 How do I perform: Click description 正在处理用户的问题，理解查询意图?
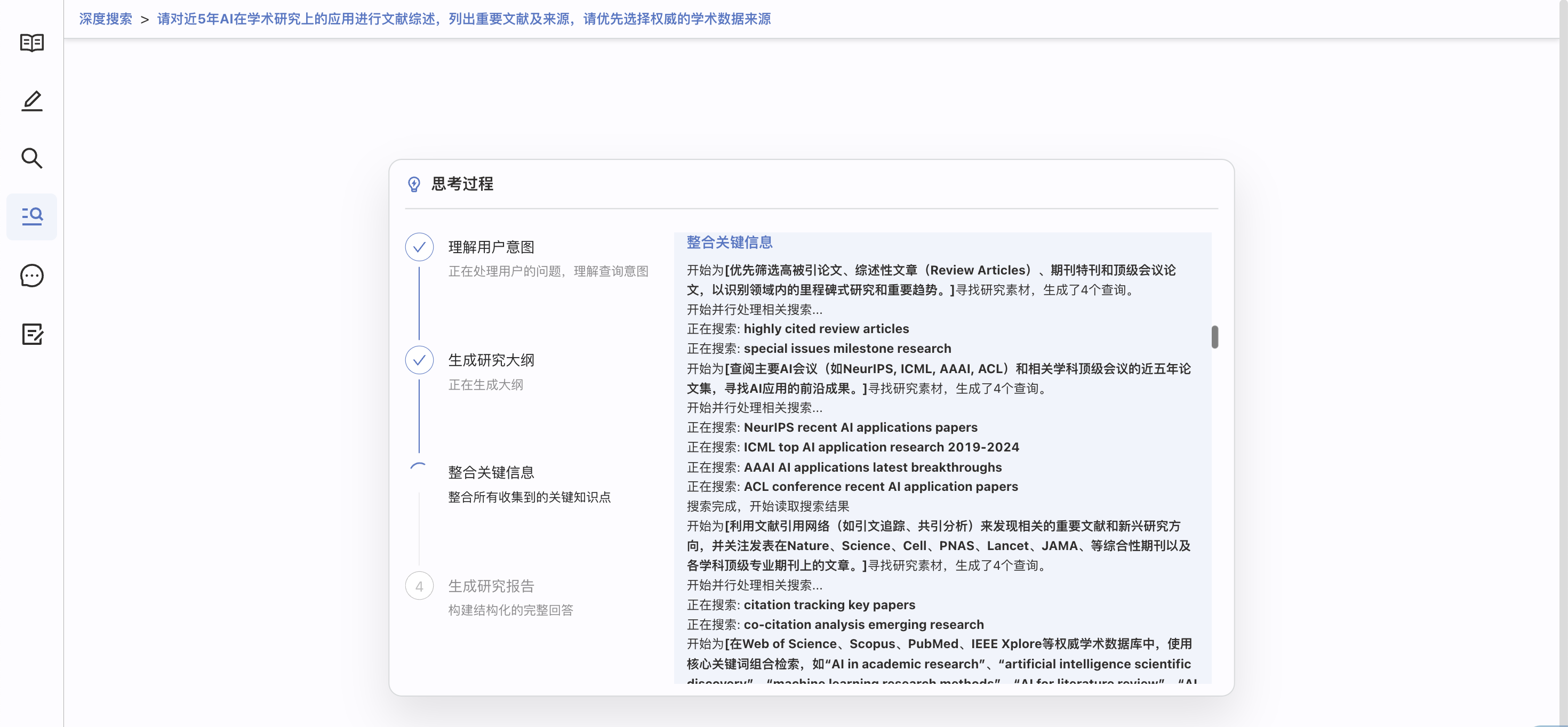click(x=548, y=271)
